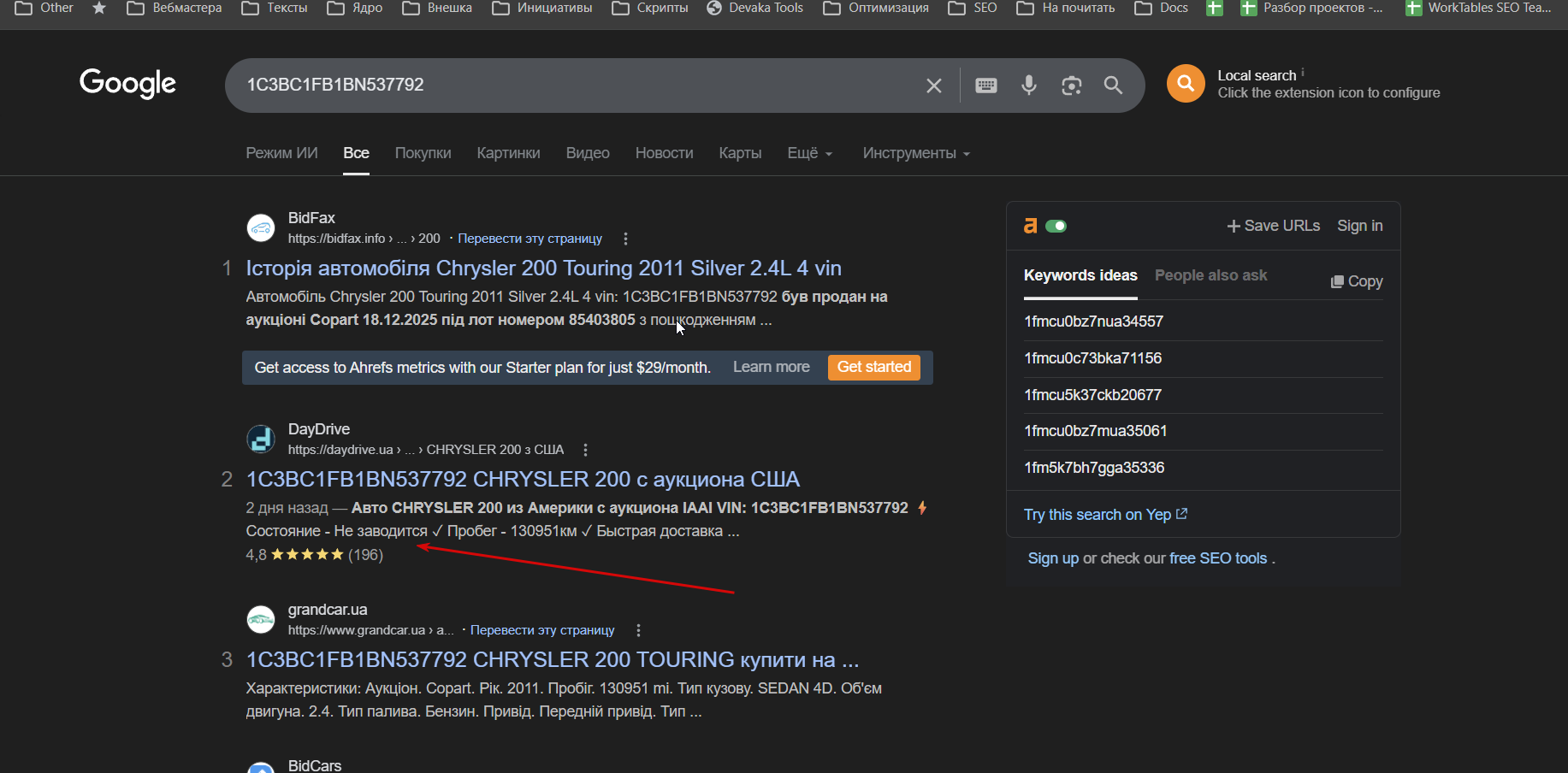The width and height of the screenshot is (1568, 773).
Task: Switch to the Новости tab
Action: [x=664, y=153]
